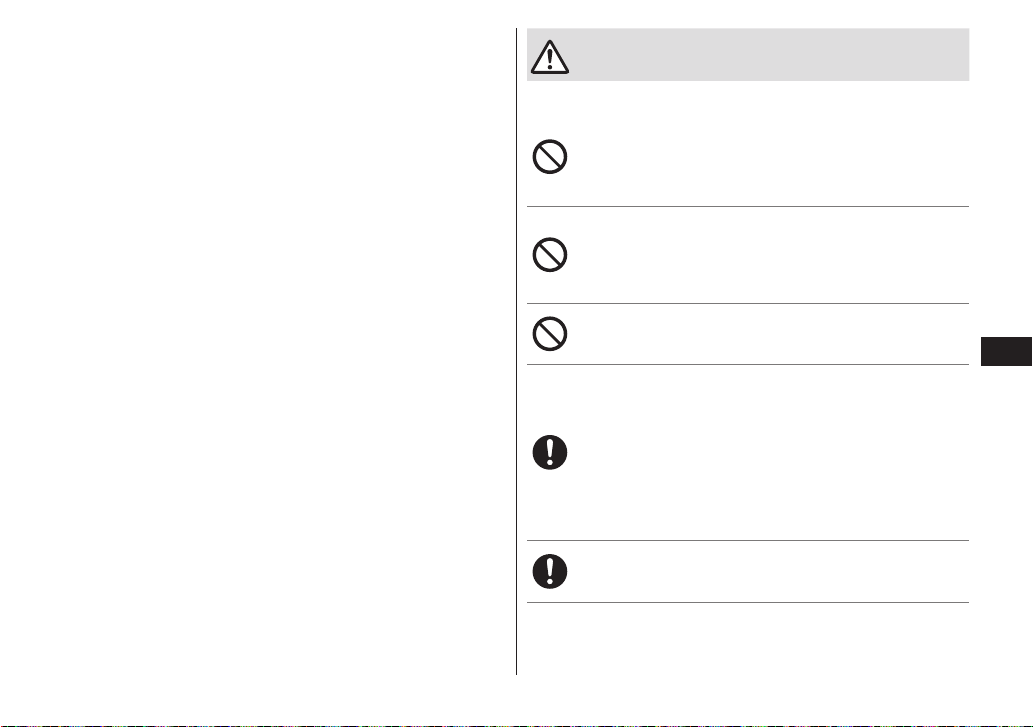Screen dimensions: 1033x727
Task: Select the lowest prohibition circle icon
Action: [549, 334]
